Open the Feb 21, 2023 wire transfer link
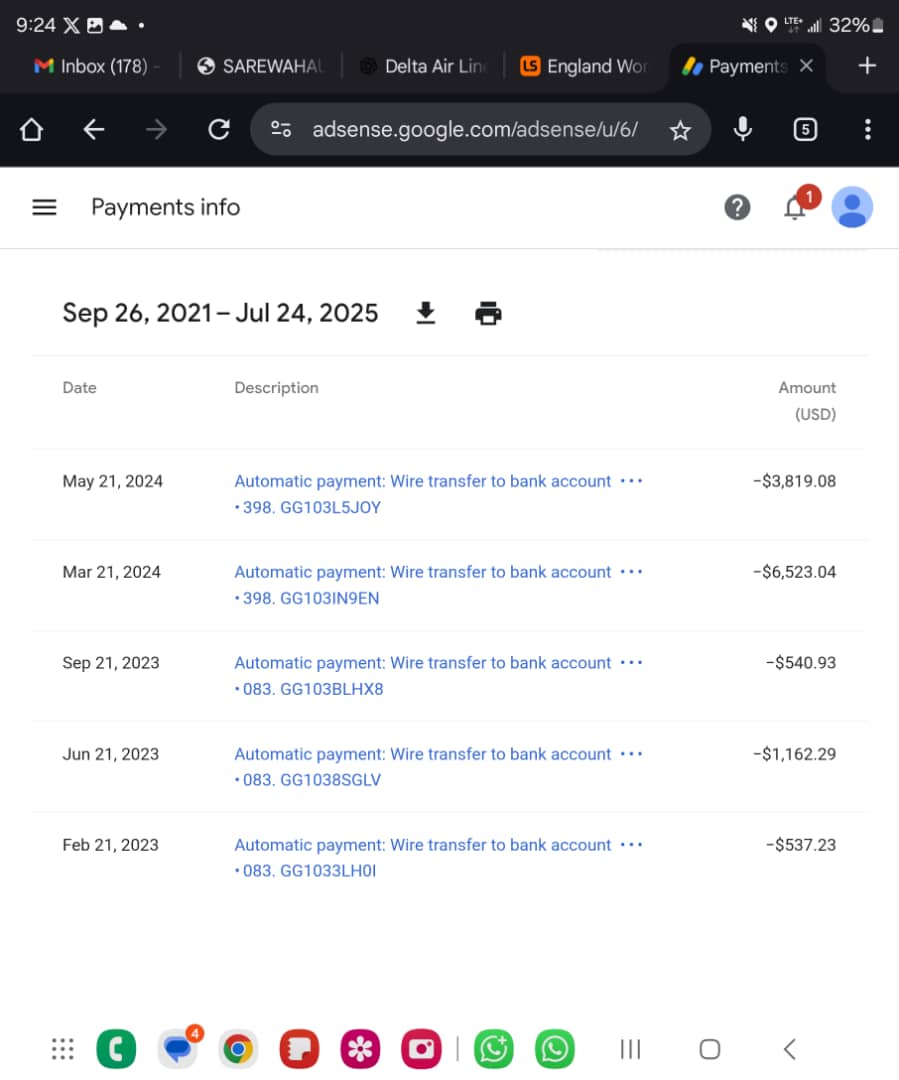The height and width of the screenshot is (1080, 899). [x=422, y=845]
